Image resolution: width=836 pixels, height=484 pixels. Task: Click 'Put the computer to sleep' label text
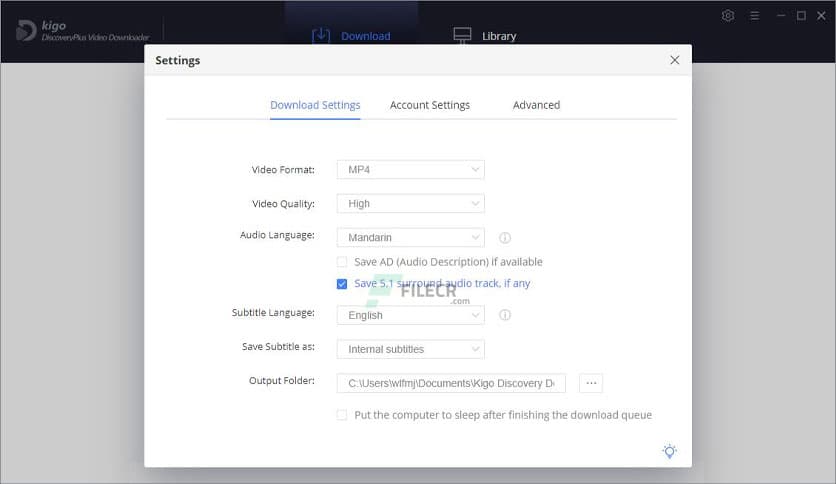pos(503,415)
